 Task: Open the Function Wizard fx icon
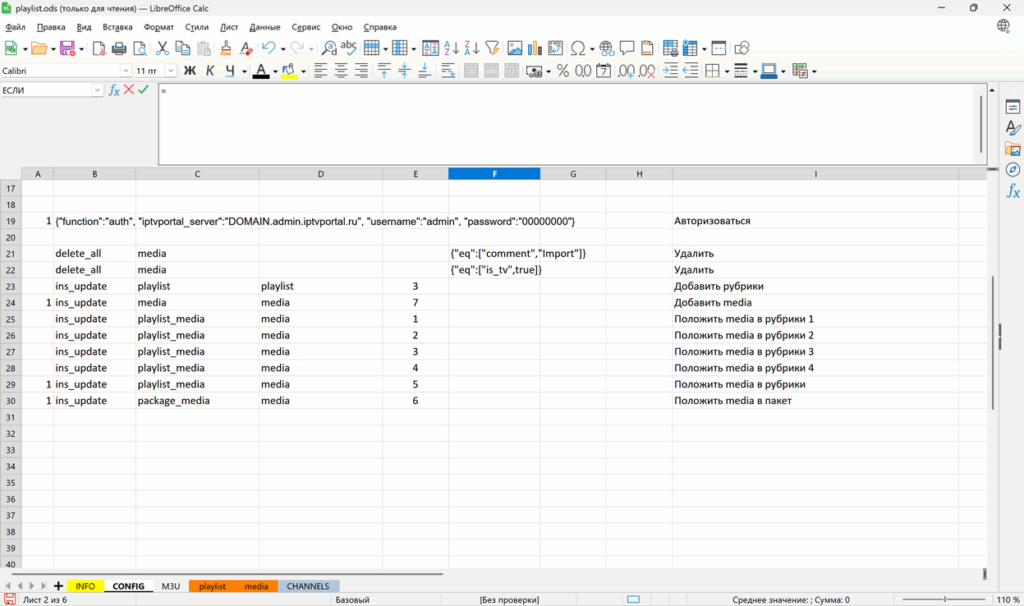[x=114, y=90]
